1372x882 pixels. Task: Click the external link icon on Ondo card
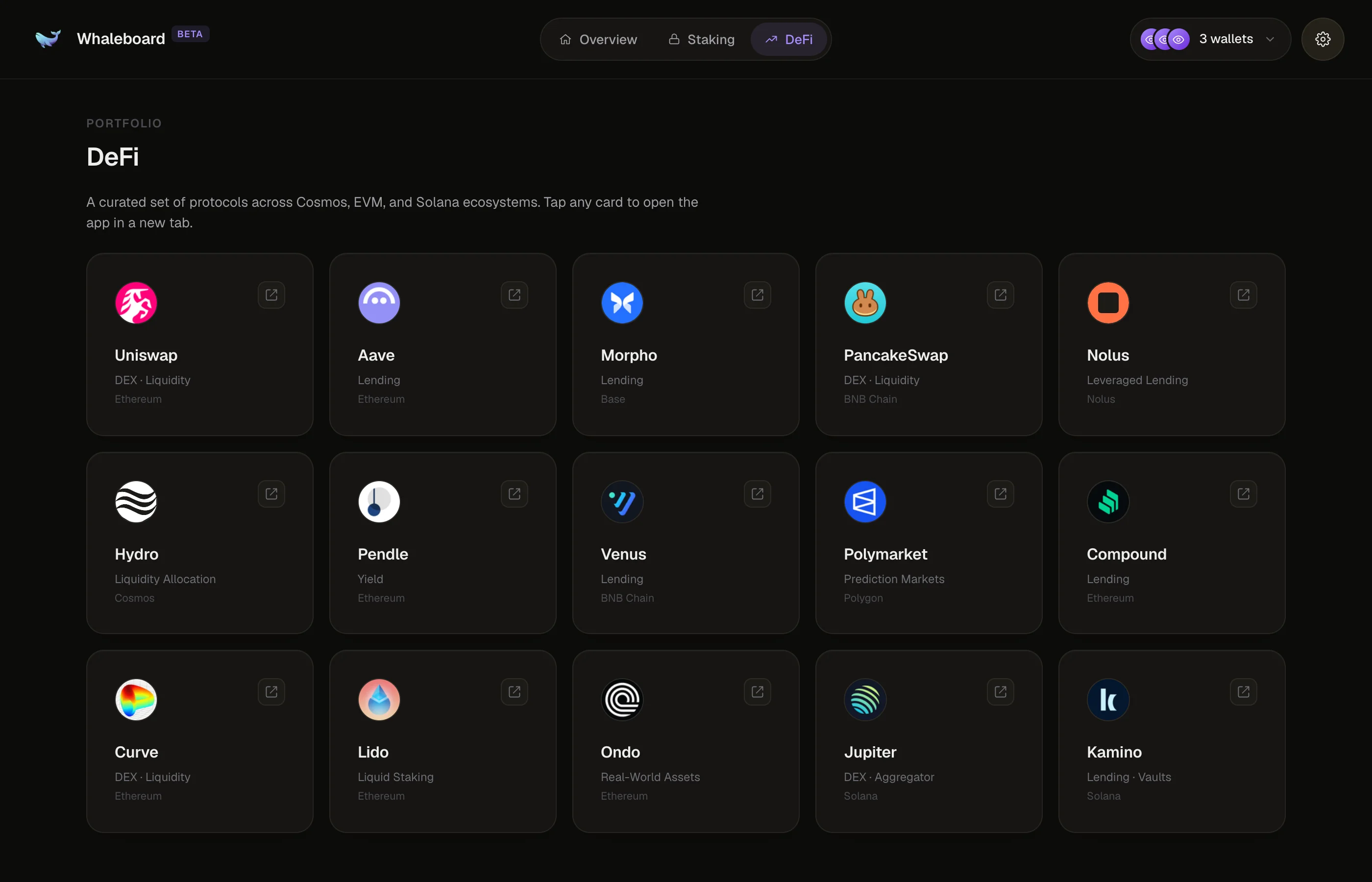pyautogui.click(x=757, y=692)
